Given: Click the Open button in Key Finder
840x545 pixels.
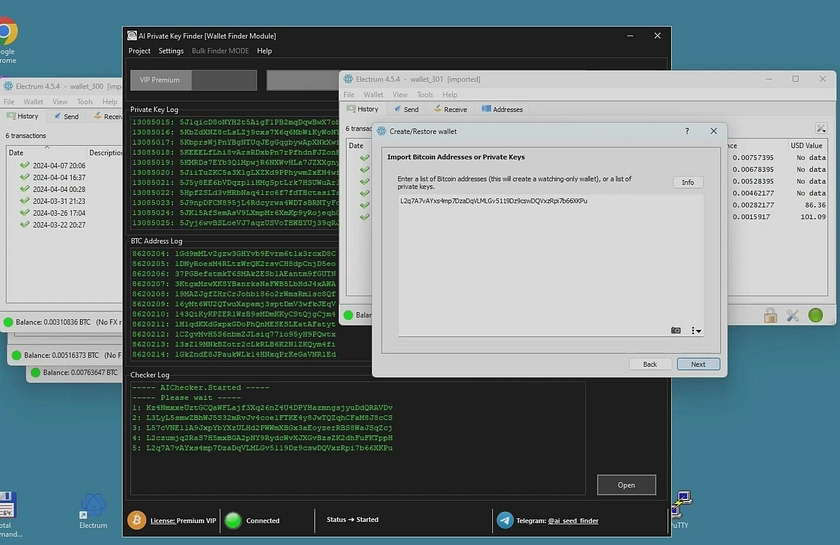Looking at the screenshot, I should (626, 485).
